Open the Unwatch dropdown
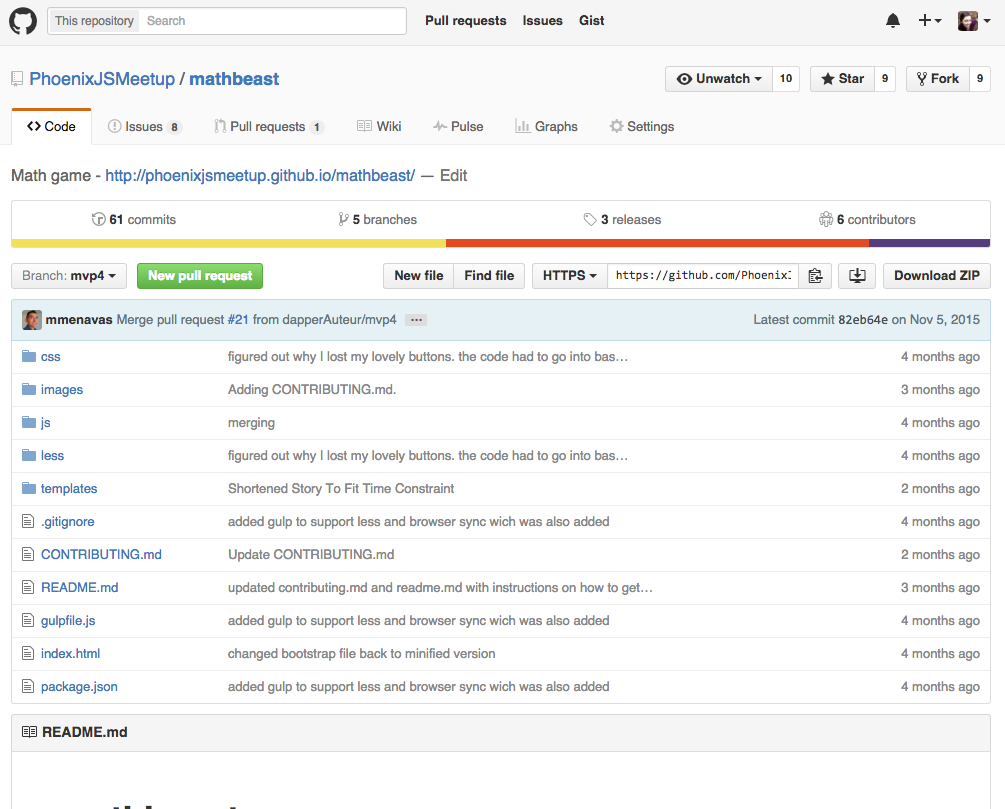Image resolution: width=1005 pixels, height=809 pixels. (718, 79)
